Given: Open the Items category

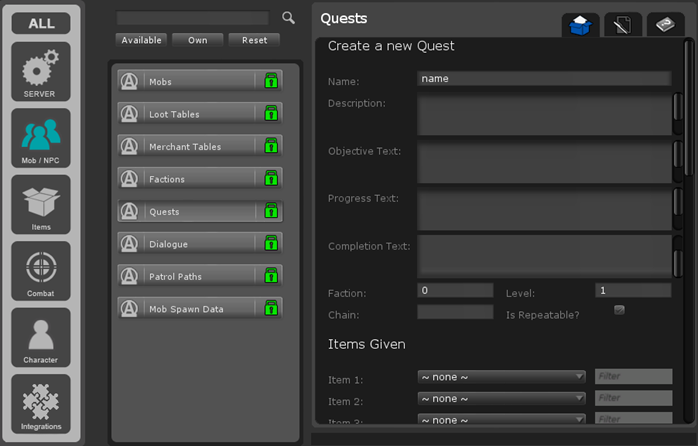Looking at the screenshot, I should [41, 204].
